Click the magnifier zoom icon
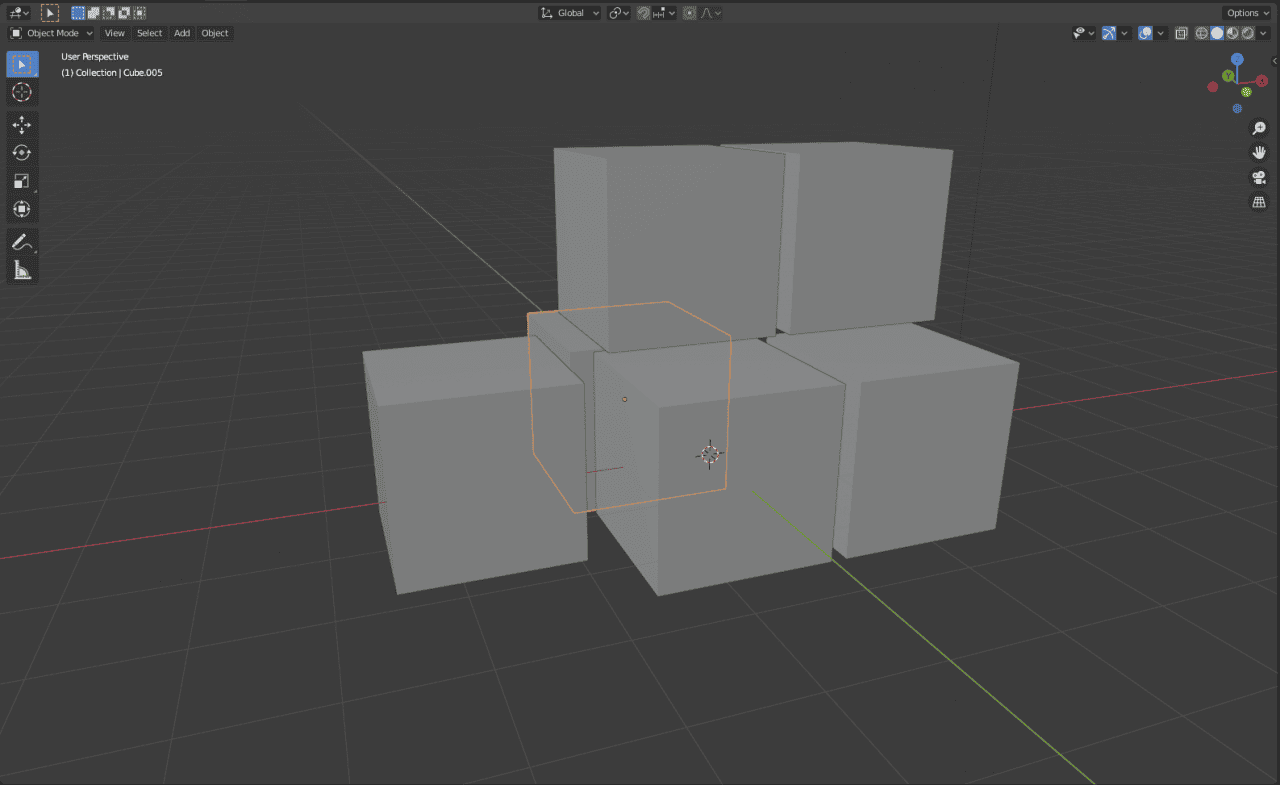The image size is (1280, 785). point(1258,128)
